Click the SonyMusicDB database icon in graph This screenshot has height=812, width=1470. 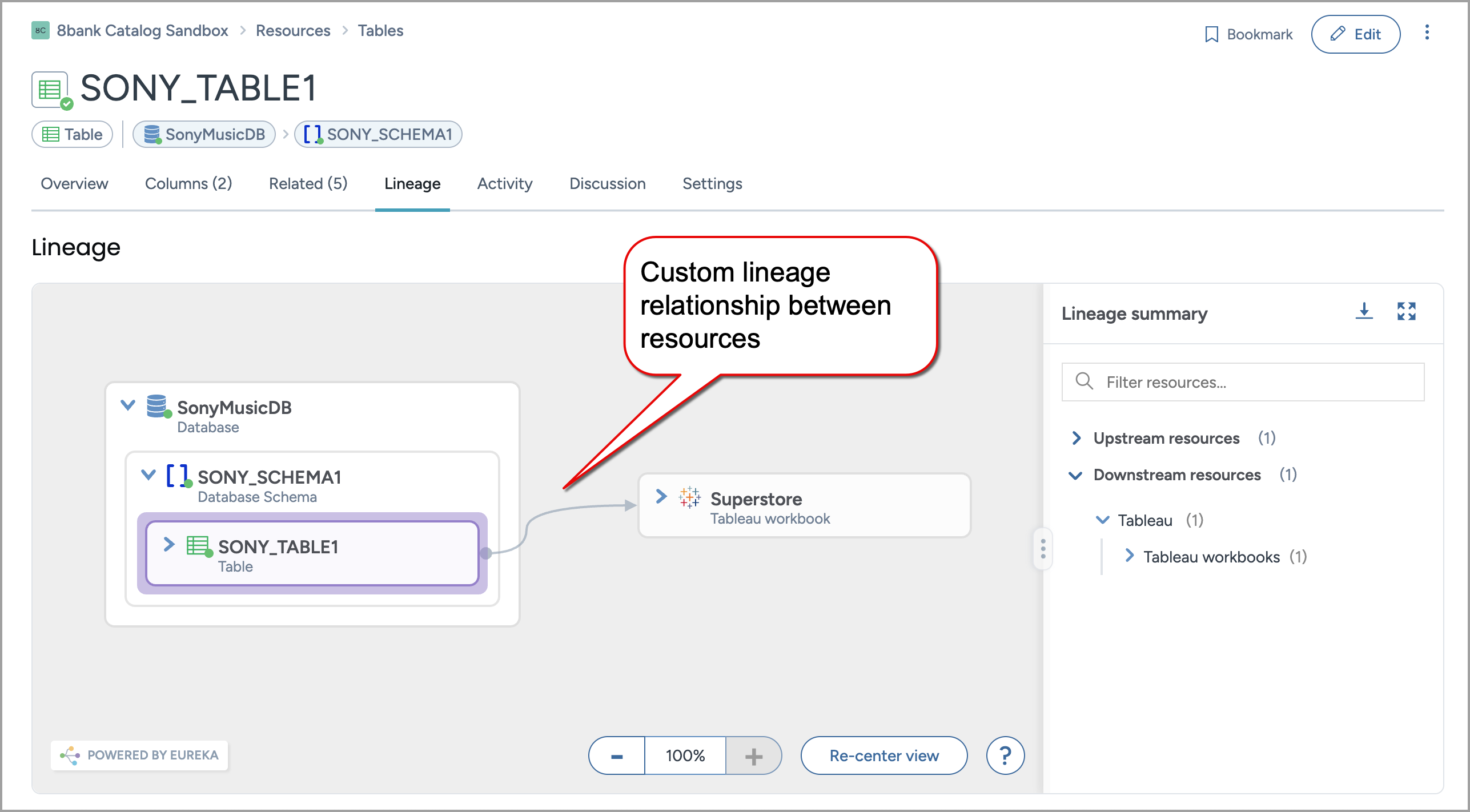(158, 407)
